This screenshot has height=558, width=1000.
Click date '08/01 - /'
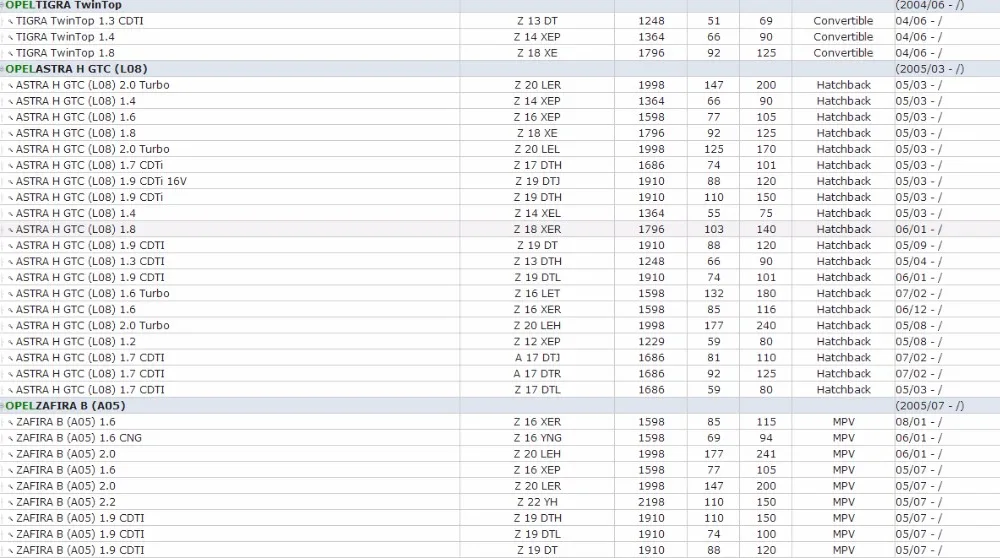pyautogui.click(x=918, y=422)
